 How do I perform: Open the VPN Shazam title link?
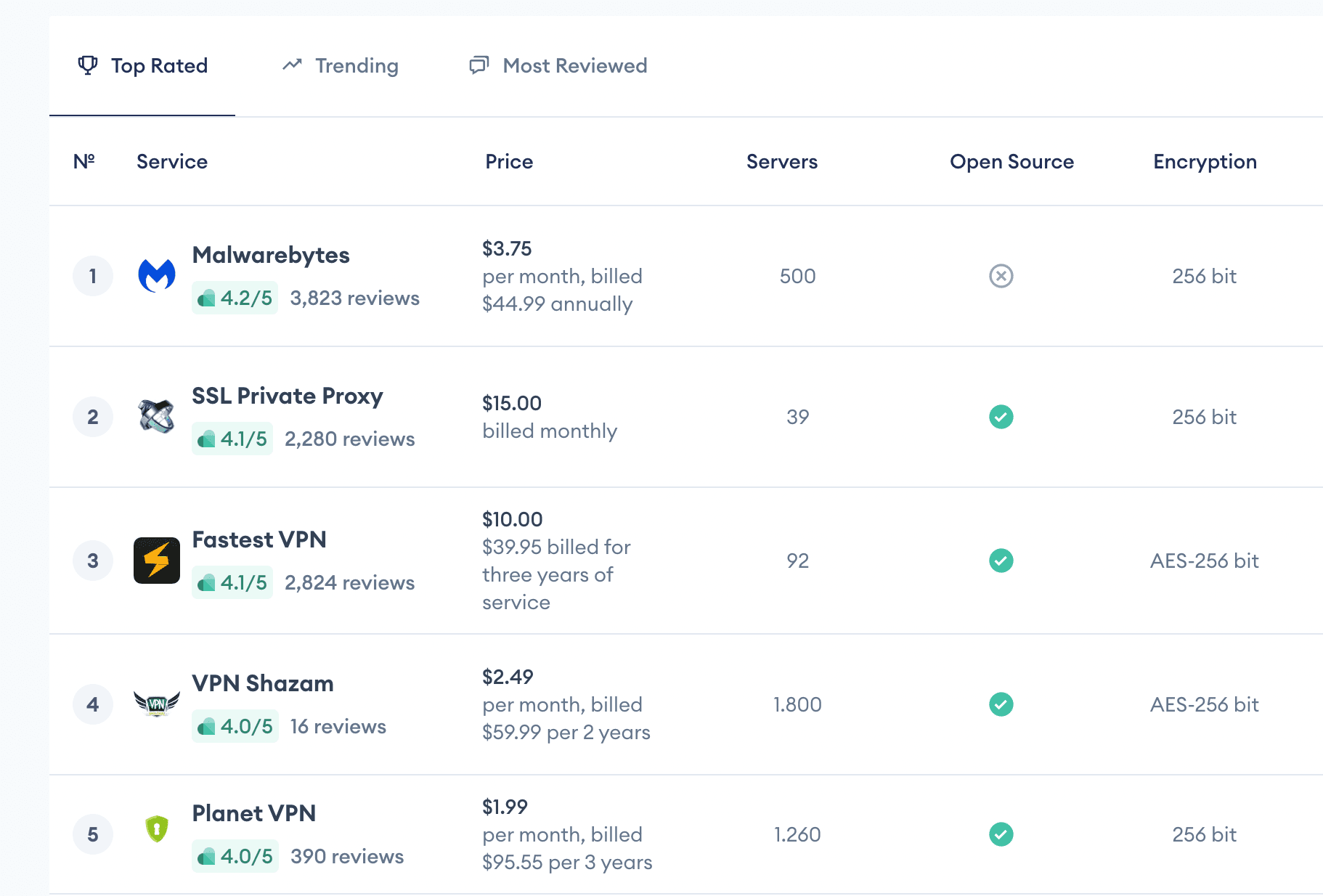(263, 683)
